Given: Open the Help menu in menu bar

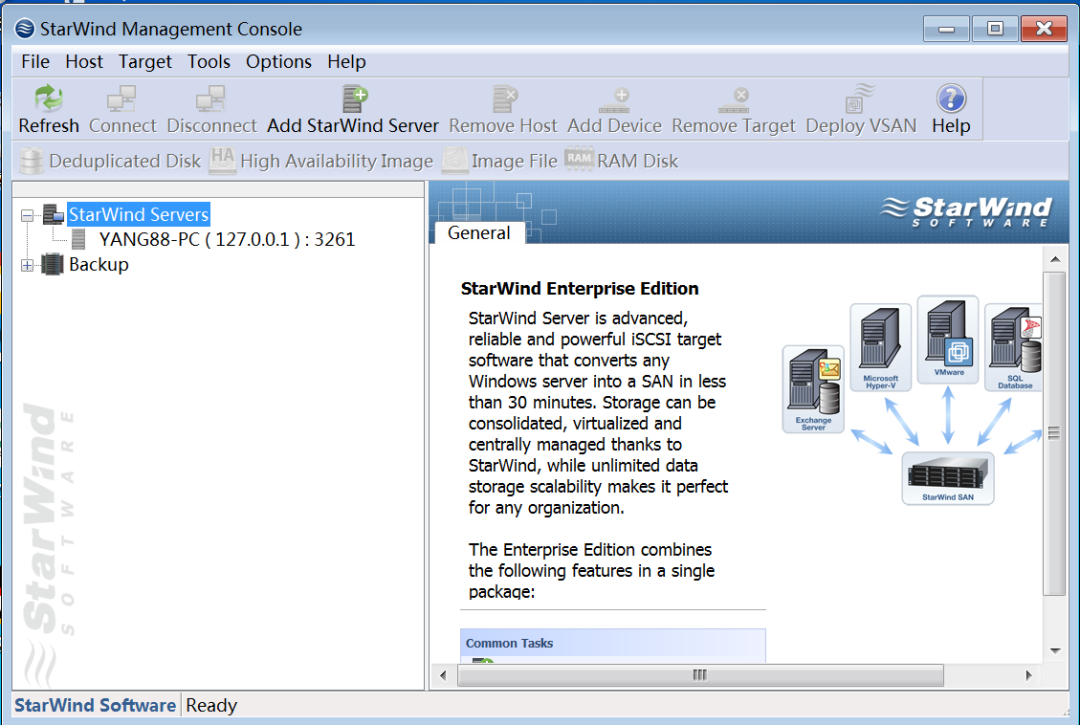Looking at the screenshot, I should (346, 62).
